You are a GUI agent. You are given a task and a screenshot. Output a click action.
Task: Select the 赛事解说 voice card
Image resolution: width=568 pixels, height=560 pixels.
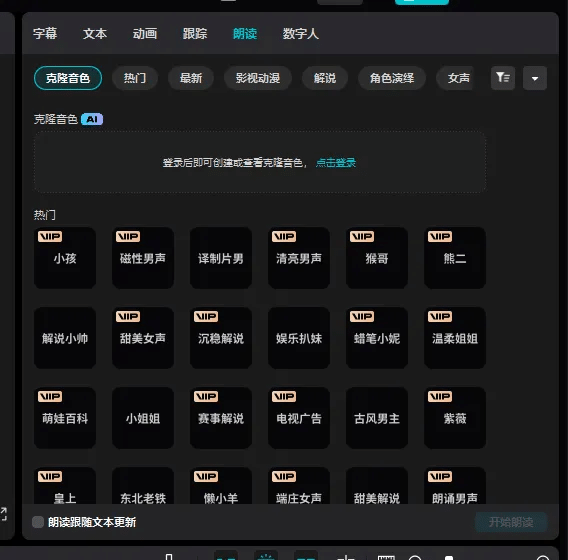tap(221, 418)
